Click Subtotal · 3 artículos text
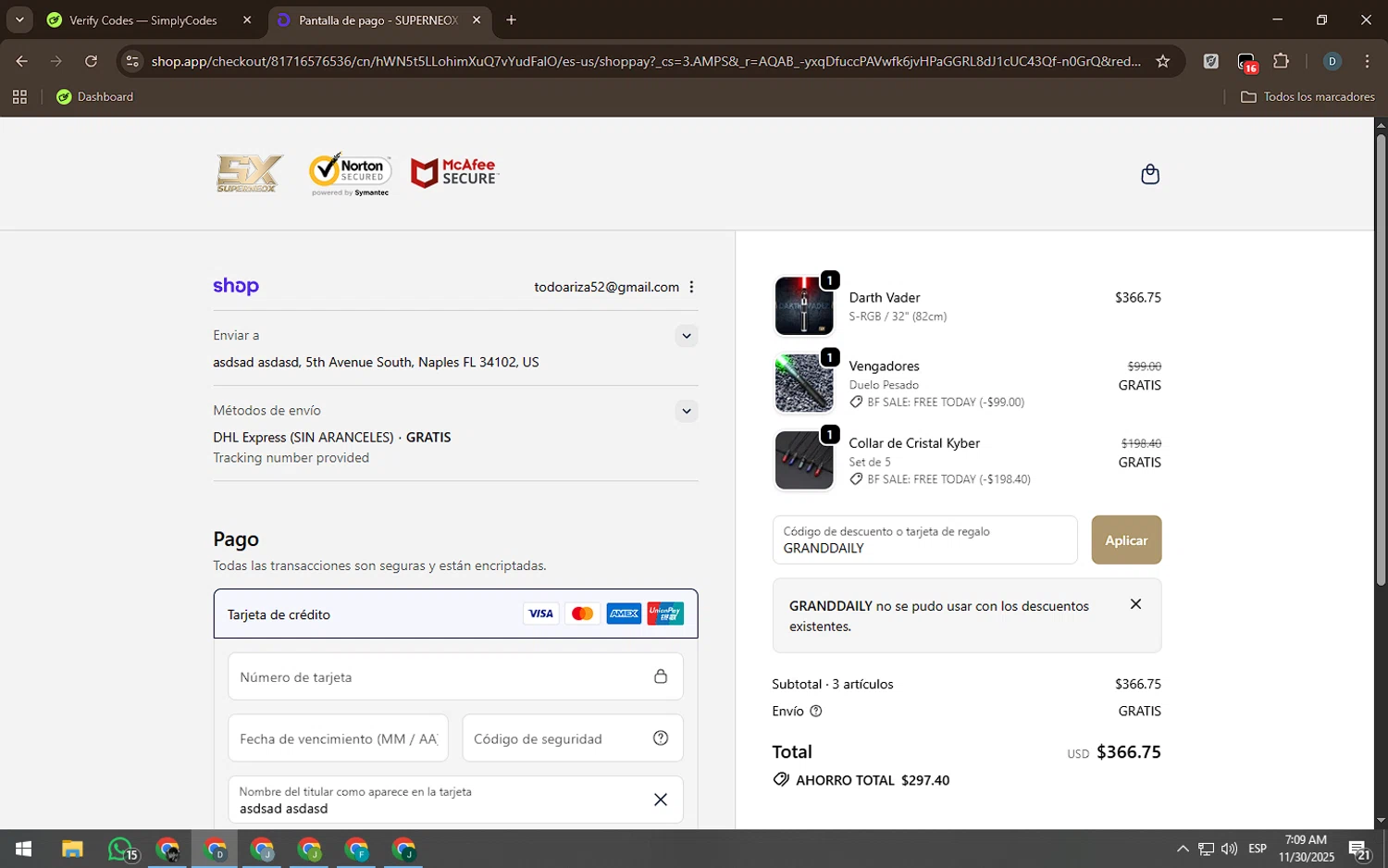This screenshot has width=1388, height=868. click(x=833, y=684)
